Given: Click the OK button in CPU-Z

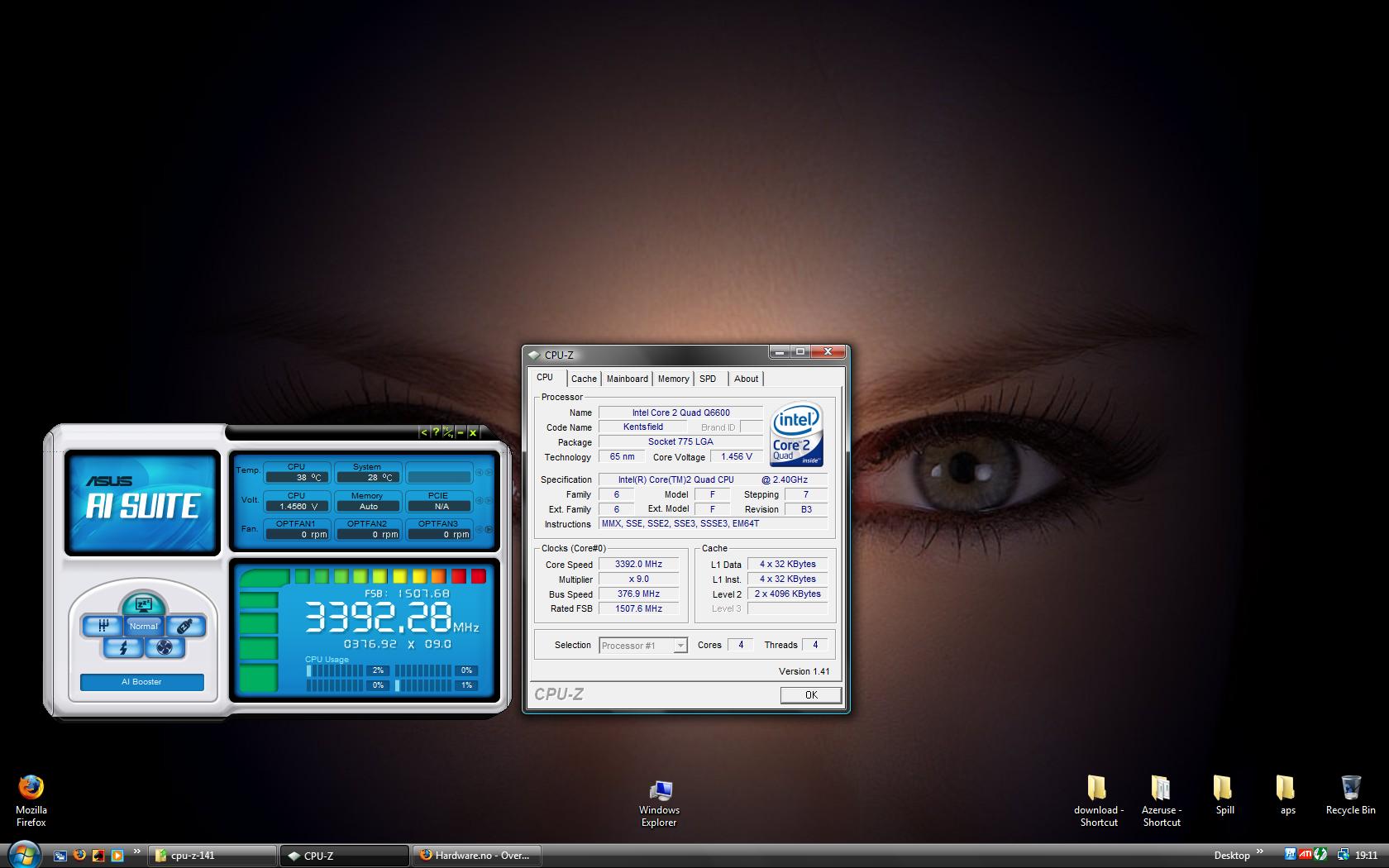Looking at the screenshot, I should tap(811, 695).
